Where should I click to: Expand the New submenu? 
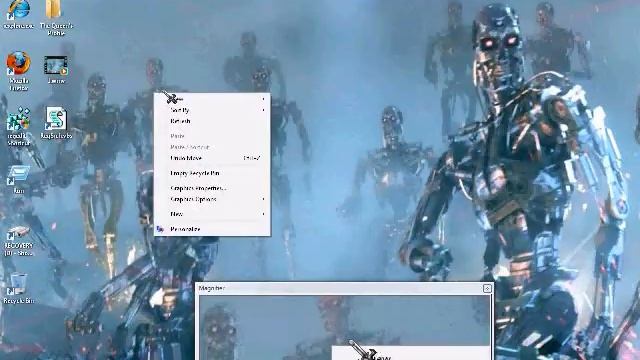point(212,214)
